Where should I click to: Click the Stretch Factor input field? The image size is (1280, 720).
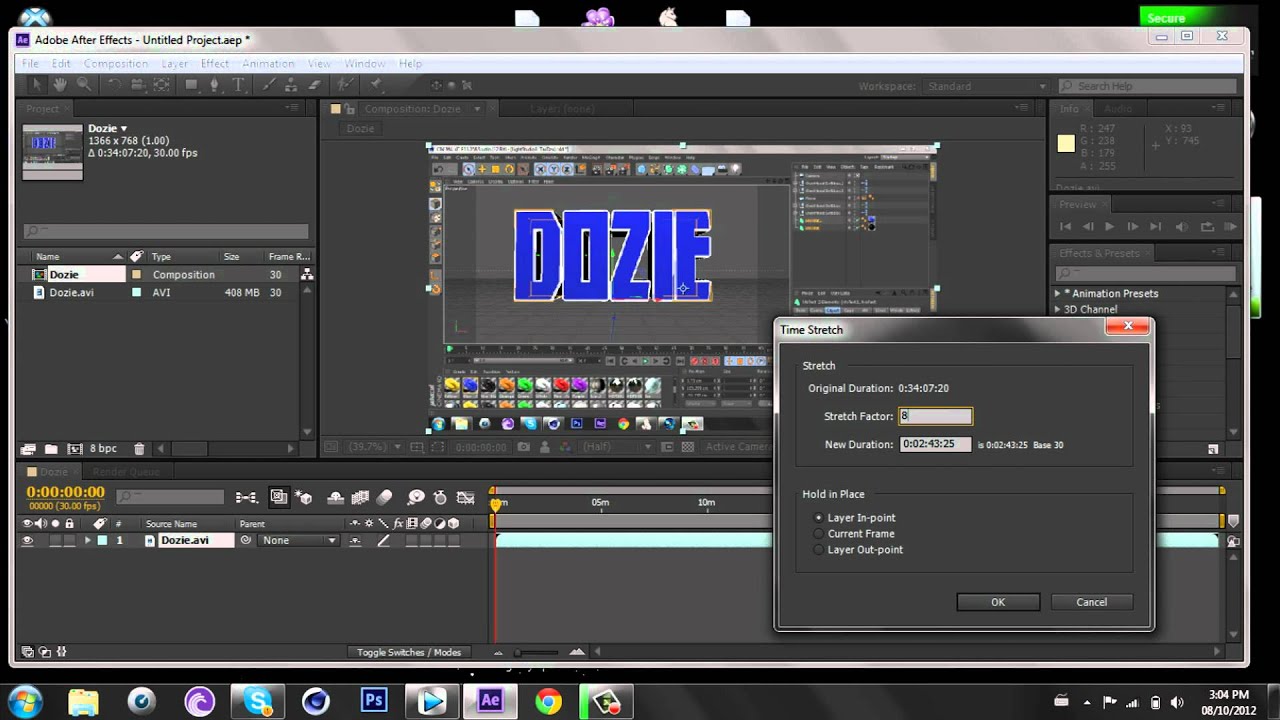(935, 416)
